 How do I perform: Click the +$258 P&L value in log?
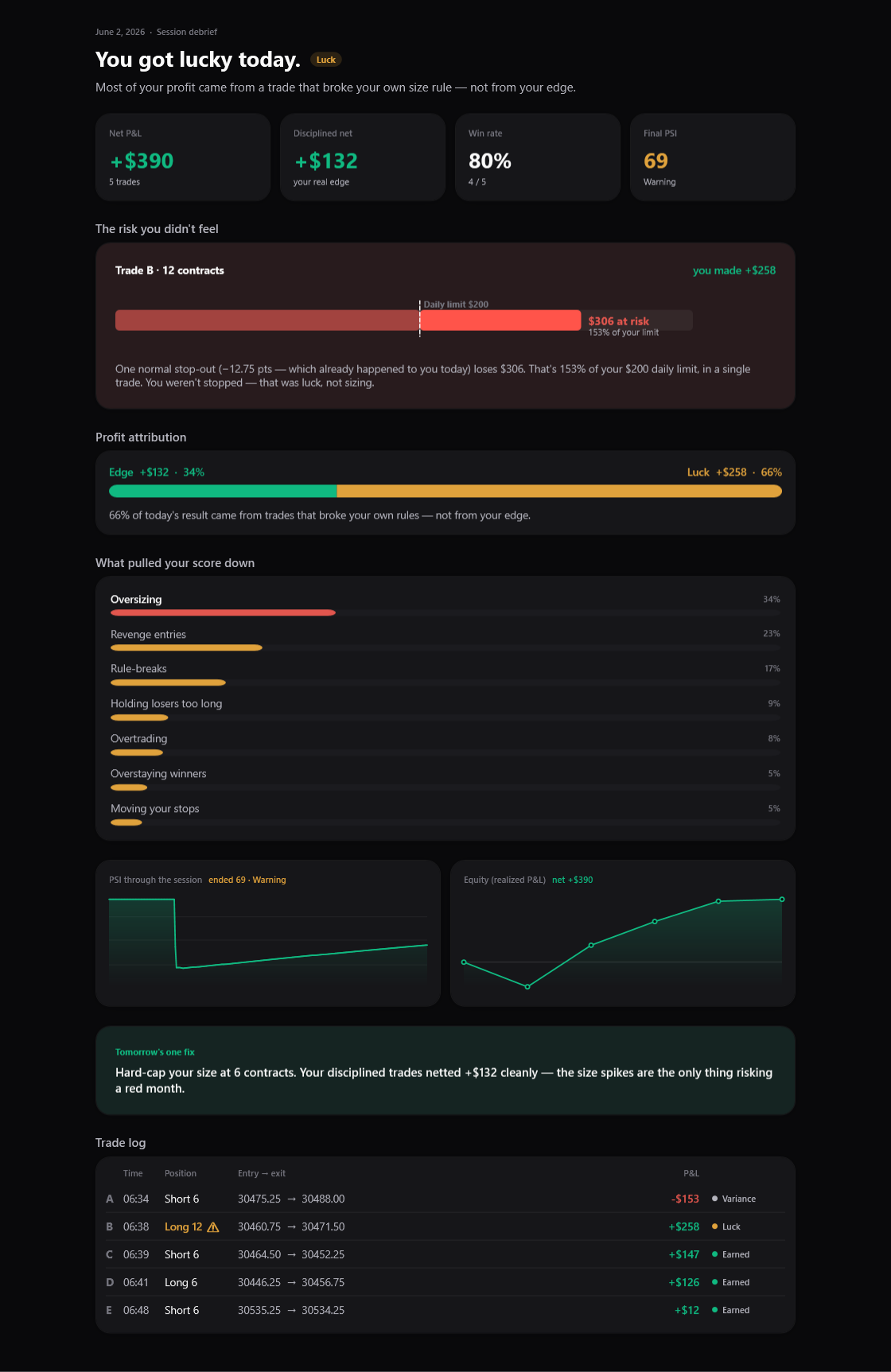click(684, 1227)
